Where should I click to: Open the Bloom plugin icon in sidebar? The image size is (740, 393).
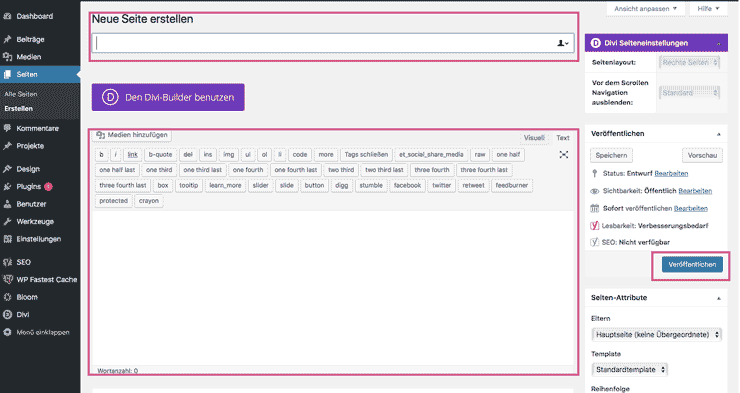[x=8, y=297]
